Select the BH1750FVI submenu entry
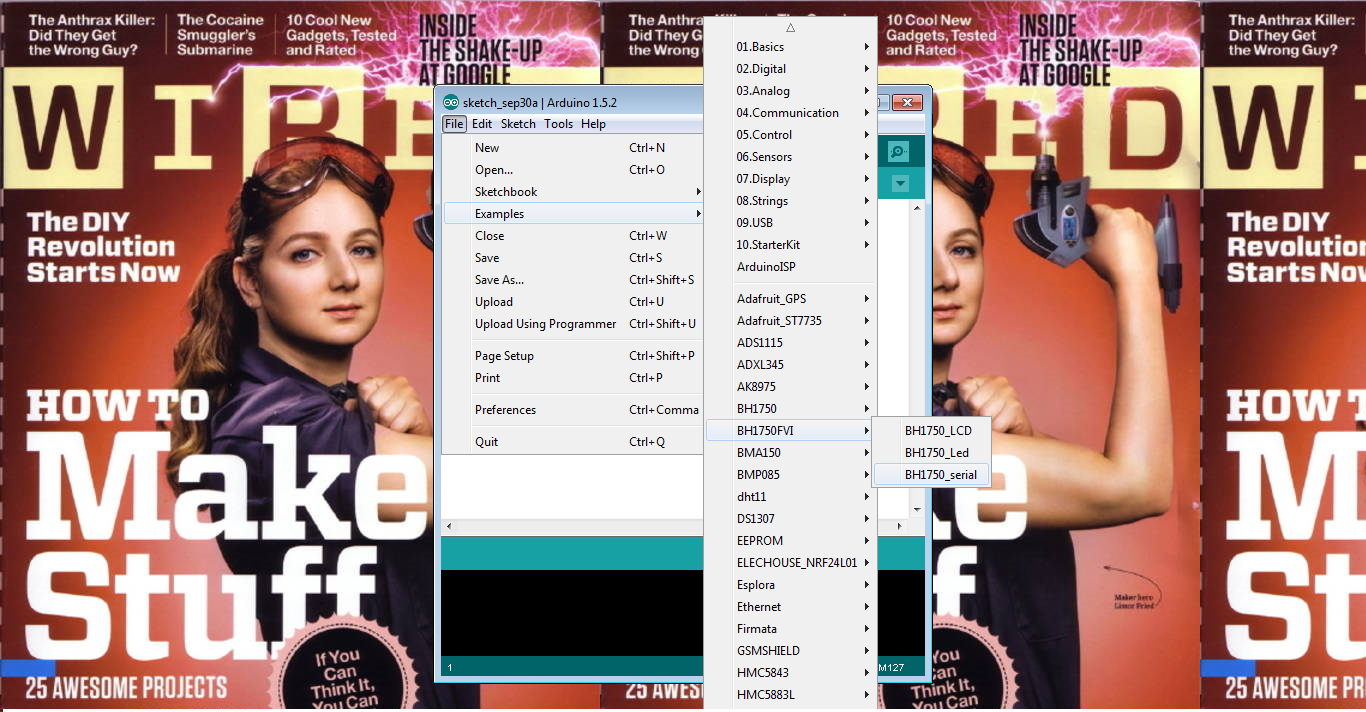The width and height of the screenshot is (1366, 712). tap(790, 431)
